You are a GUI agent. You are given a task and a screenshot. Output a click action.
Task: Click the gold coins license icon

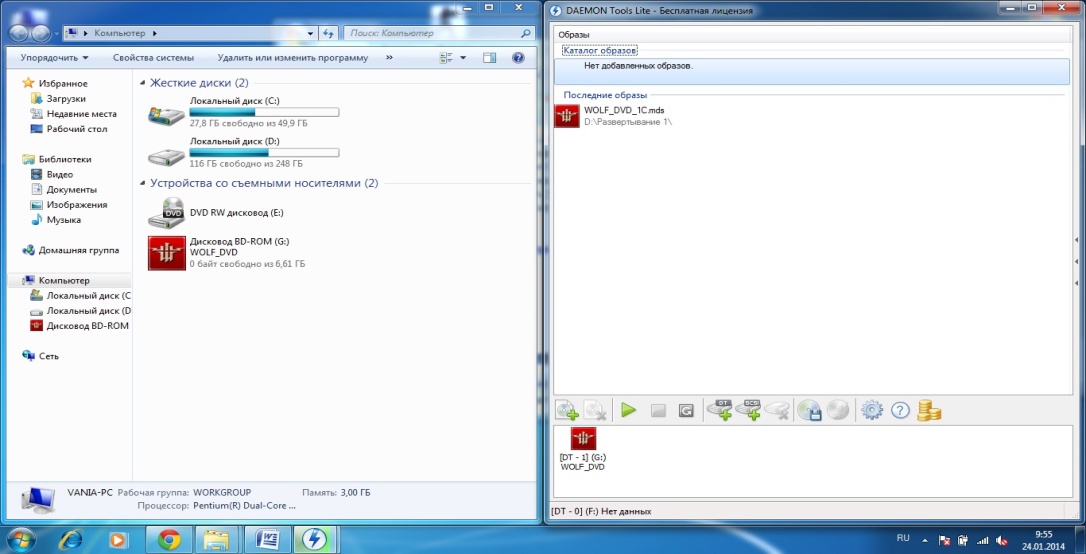929,411
